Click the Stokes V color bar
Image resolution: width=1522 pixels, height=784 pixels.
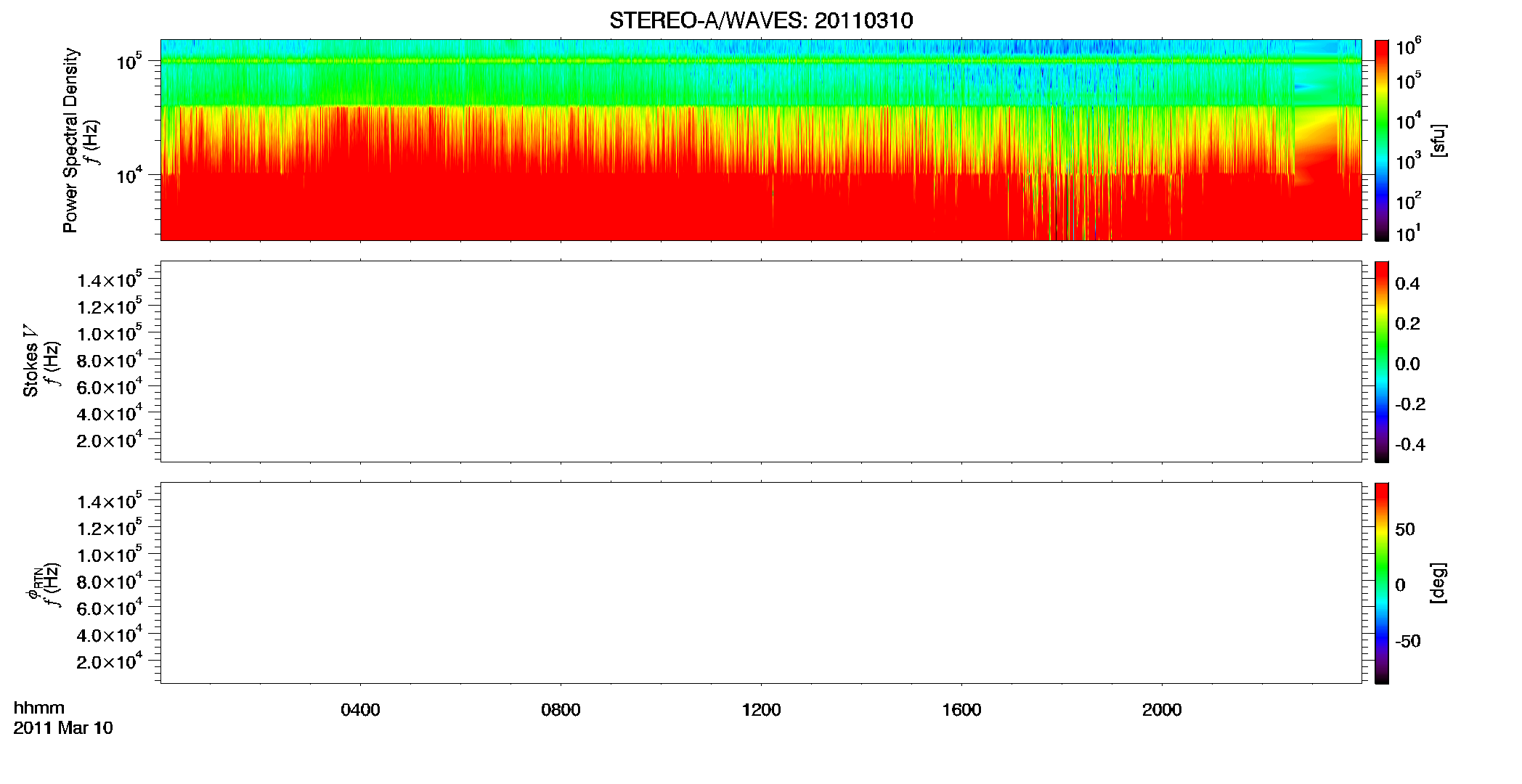1381,362
